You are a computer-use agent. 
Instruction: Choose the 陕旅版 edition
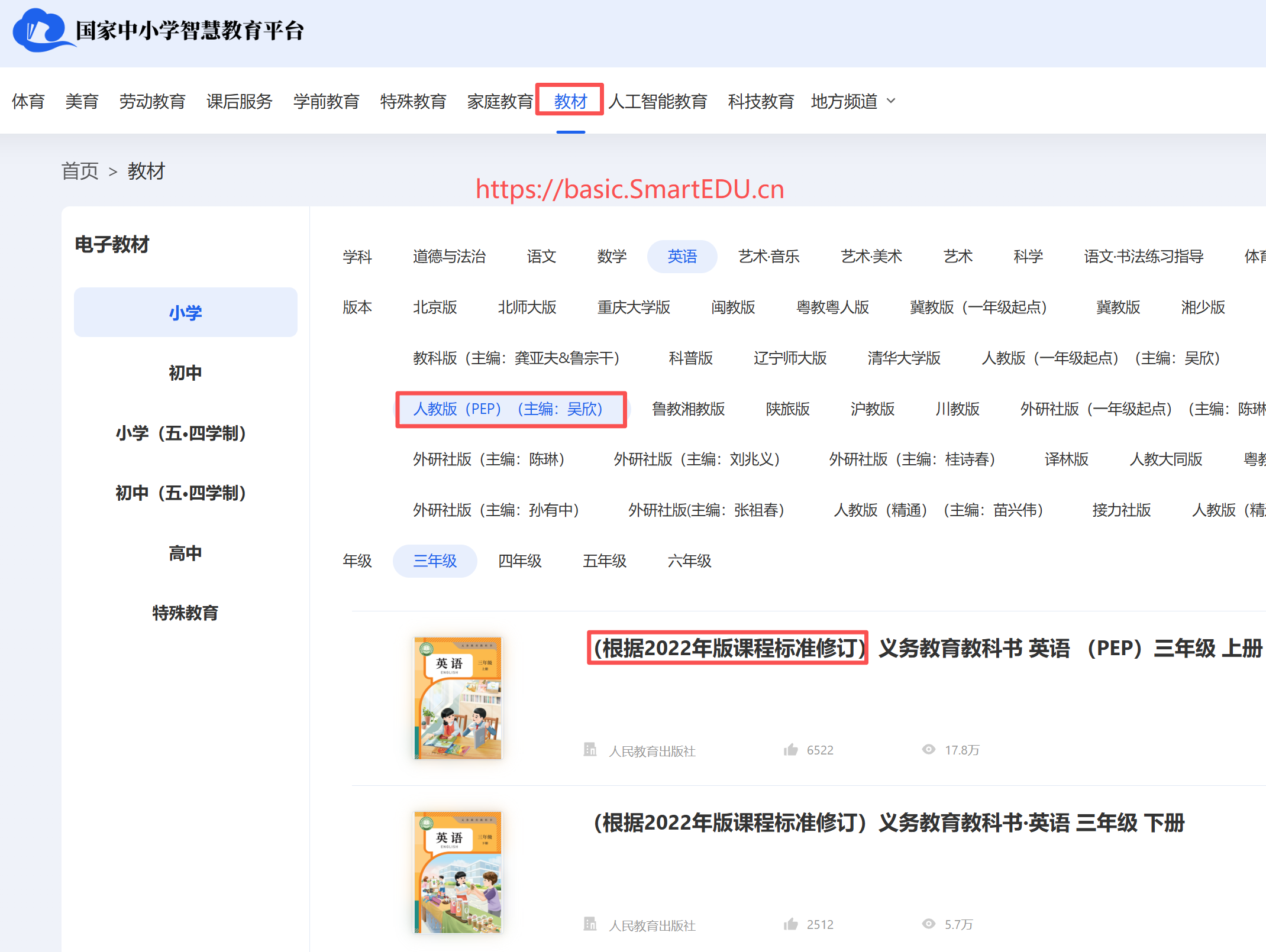pyautogui.click(x=787, y=409)
